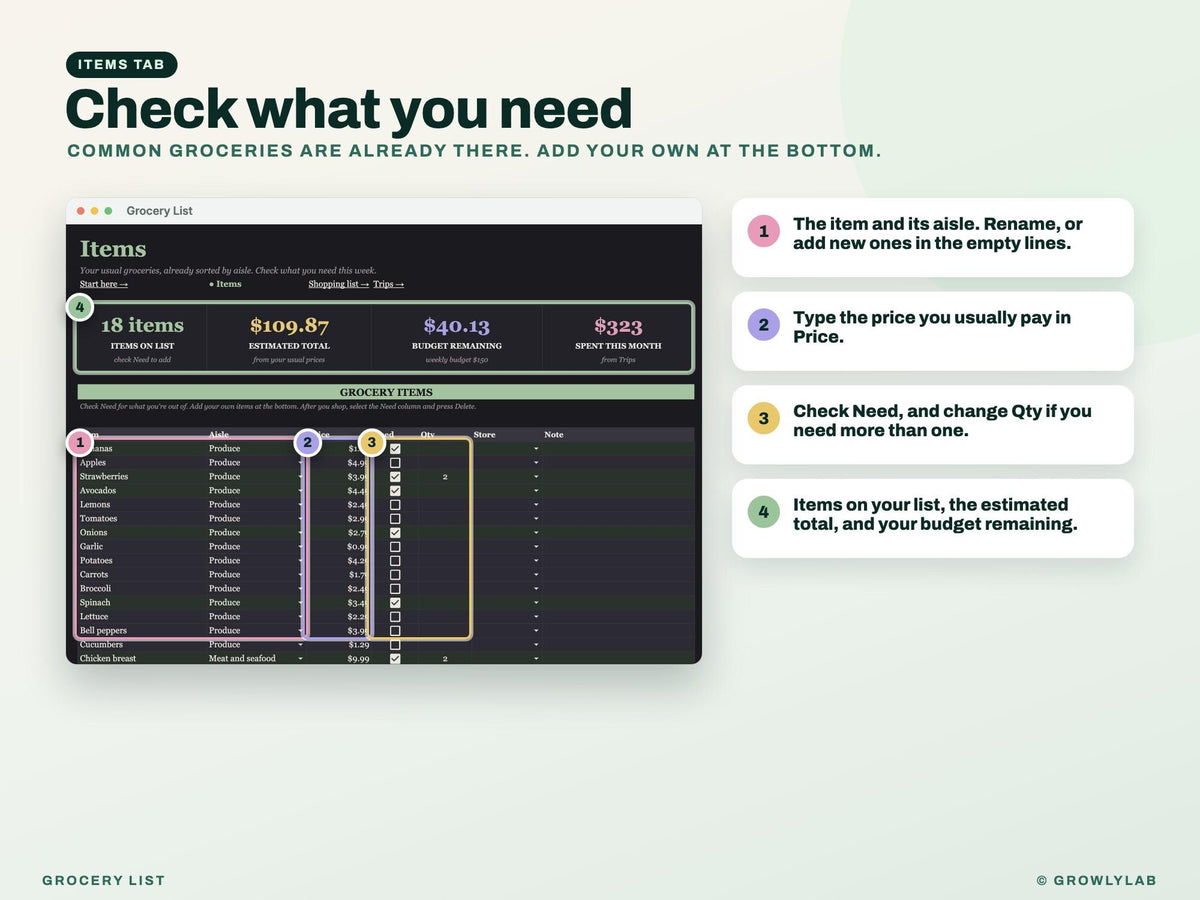
Task: Choose a store for Cucumbers via dropdown arrow
Action: tap(536, 645)
